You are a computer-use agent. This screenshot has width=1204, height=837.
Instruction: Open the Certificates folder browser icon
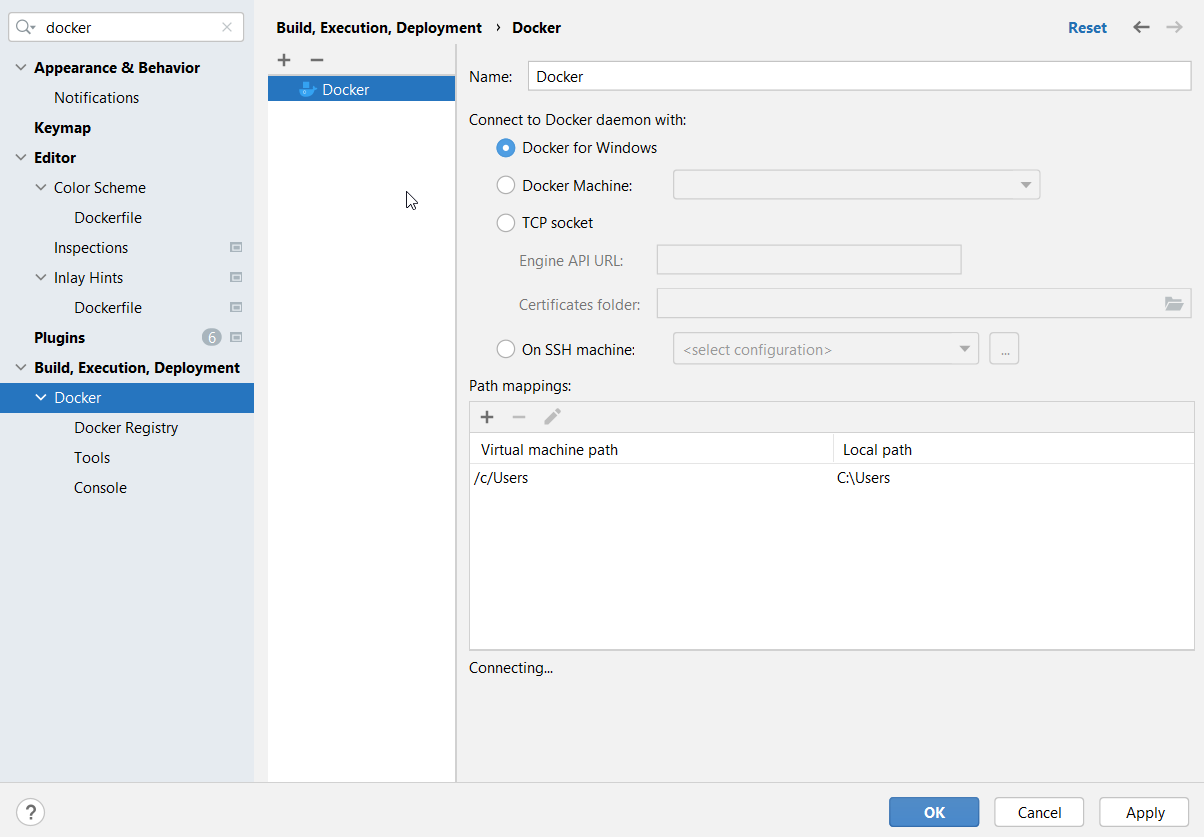coord(1173,303)
